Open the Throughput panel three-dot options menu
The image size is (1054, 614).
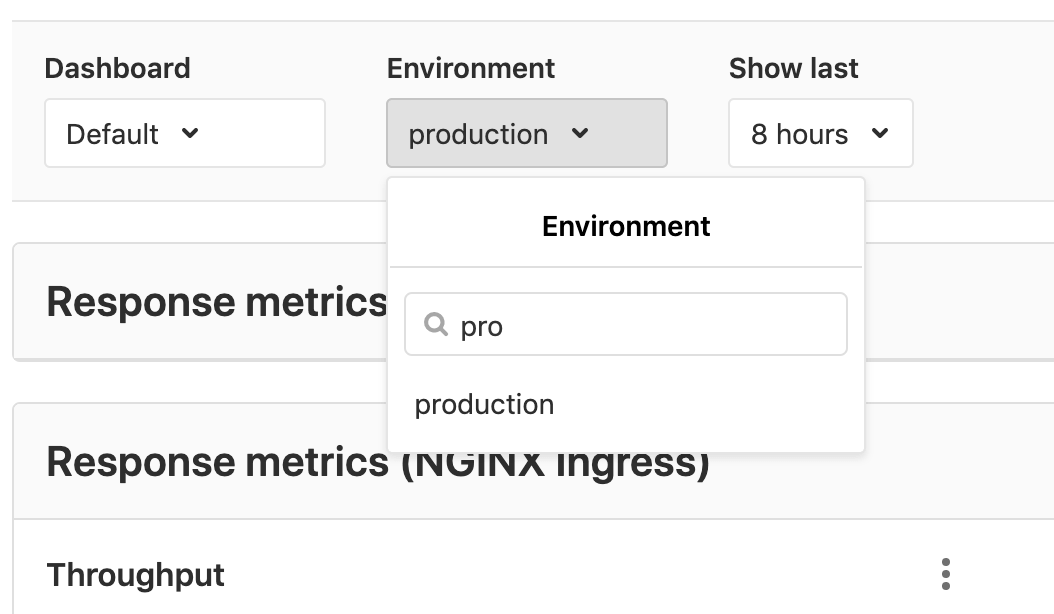tap(946, 574)
